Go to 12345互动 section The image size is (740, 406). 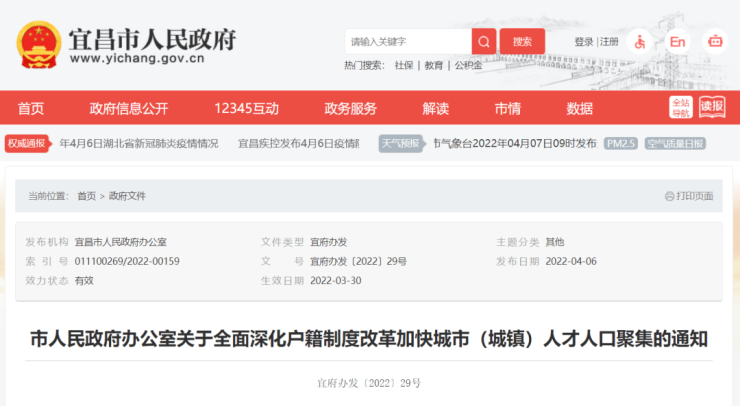pos(246,108)
